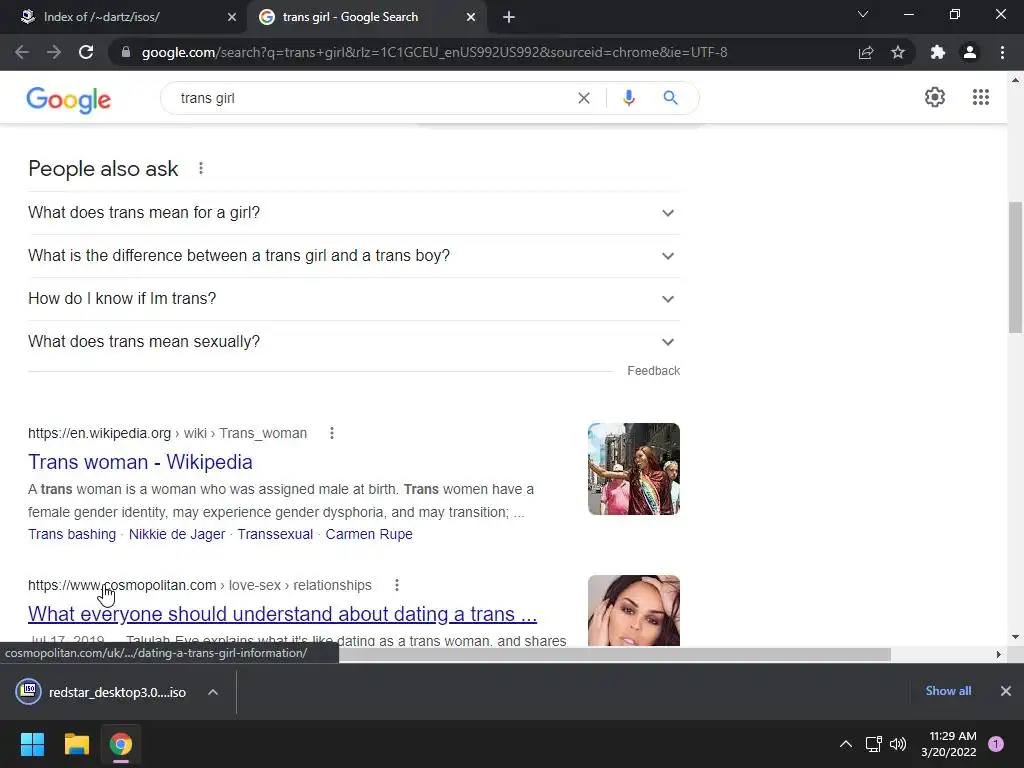This screenshot has height=768, width=1024.
Task: Start voice search with microphone
Action: [628, 98]
